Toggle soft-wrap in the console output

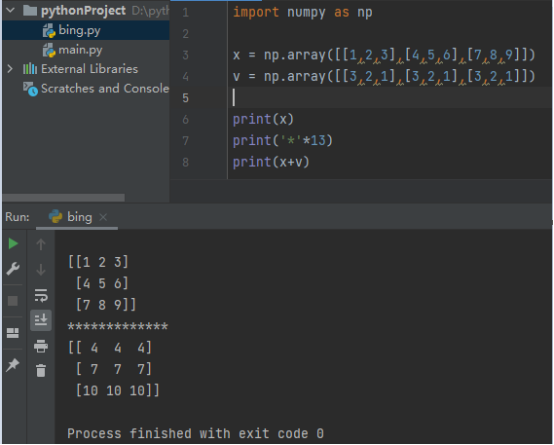(x=41, y=295)
